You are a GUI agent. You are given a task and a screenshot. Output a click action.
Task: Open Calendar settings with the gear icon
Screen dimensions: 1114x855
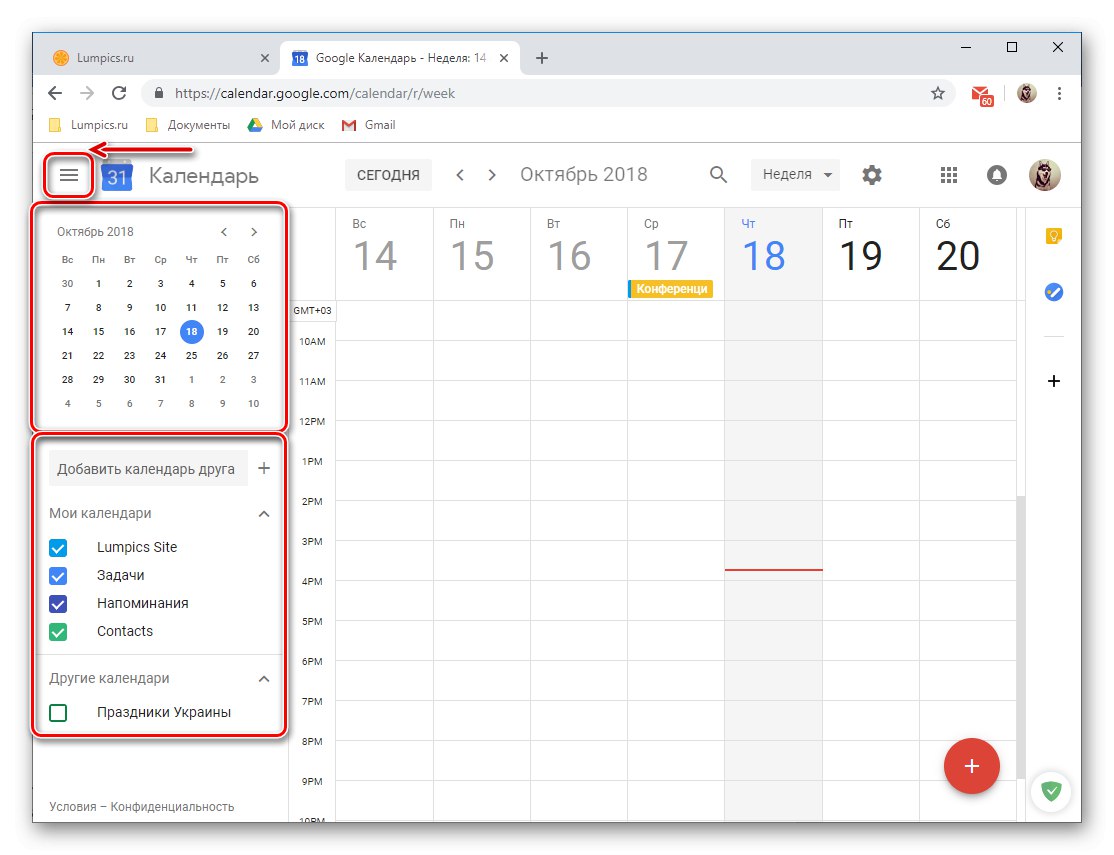[871, 174]
